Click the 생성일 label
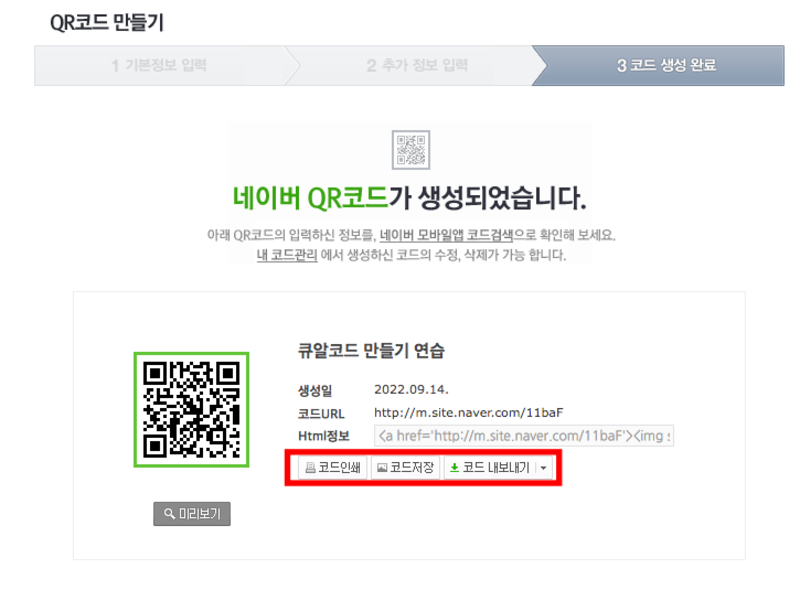 pos(315,391)
